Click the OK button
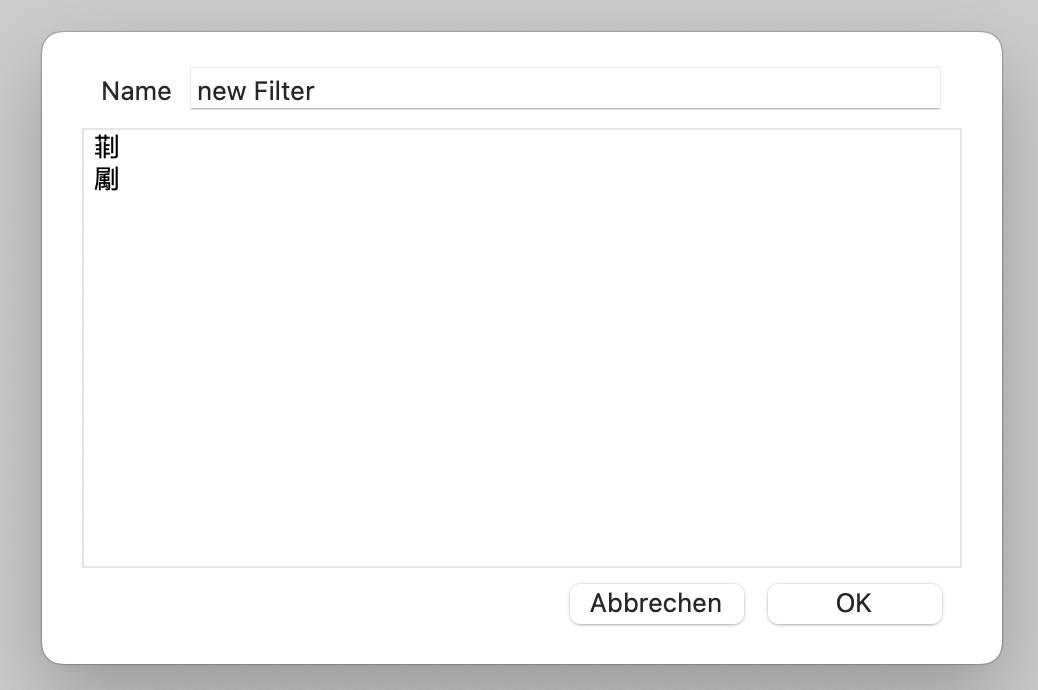This screenshot has width=1038, height=690. (x=854, y=603)
